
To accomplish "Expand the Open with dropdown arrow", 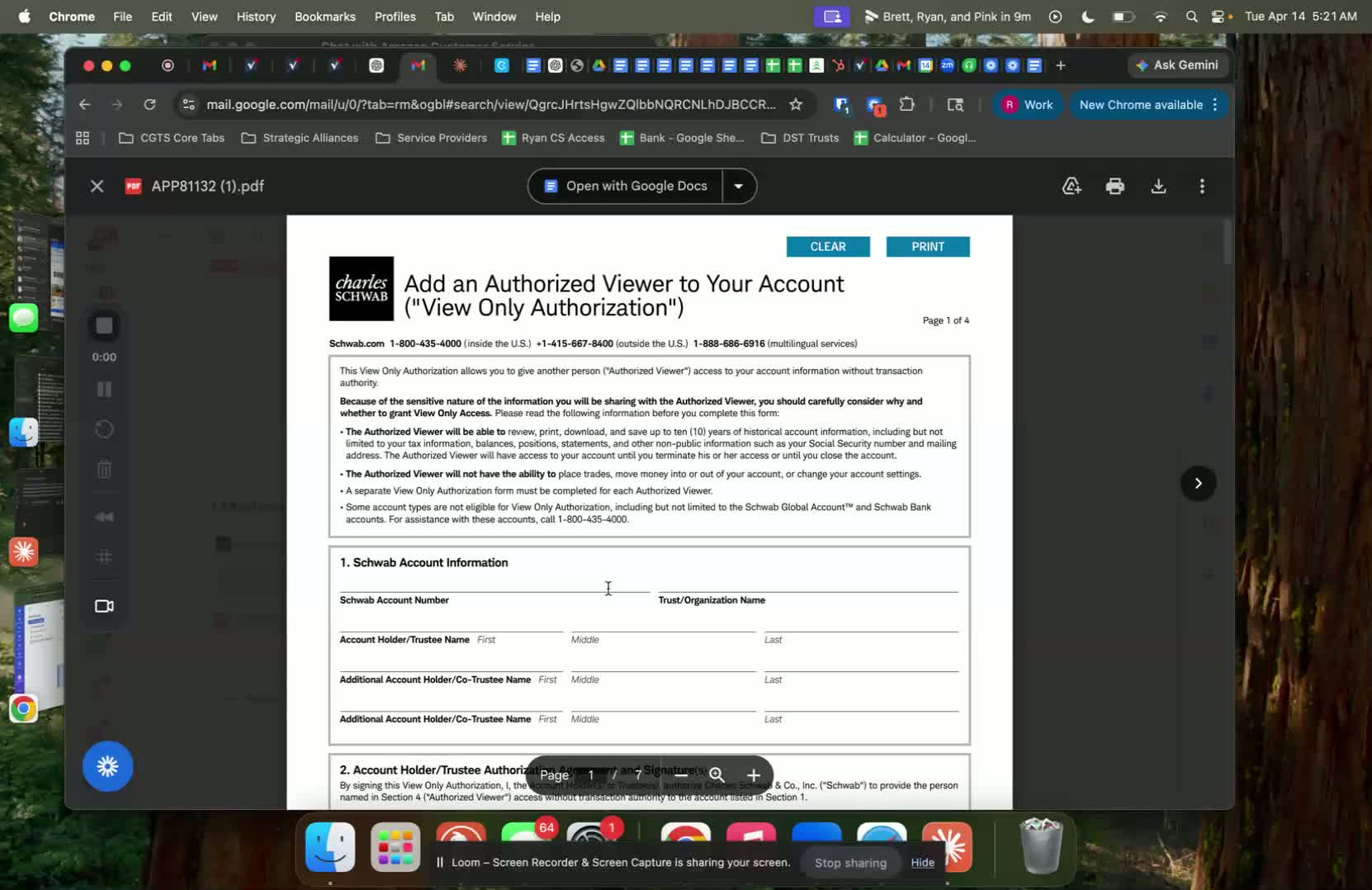I will (739, 187).
